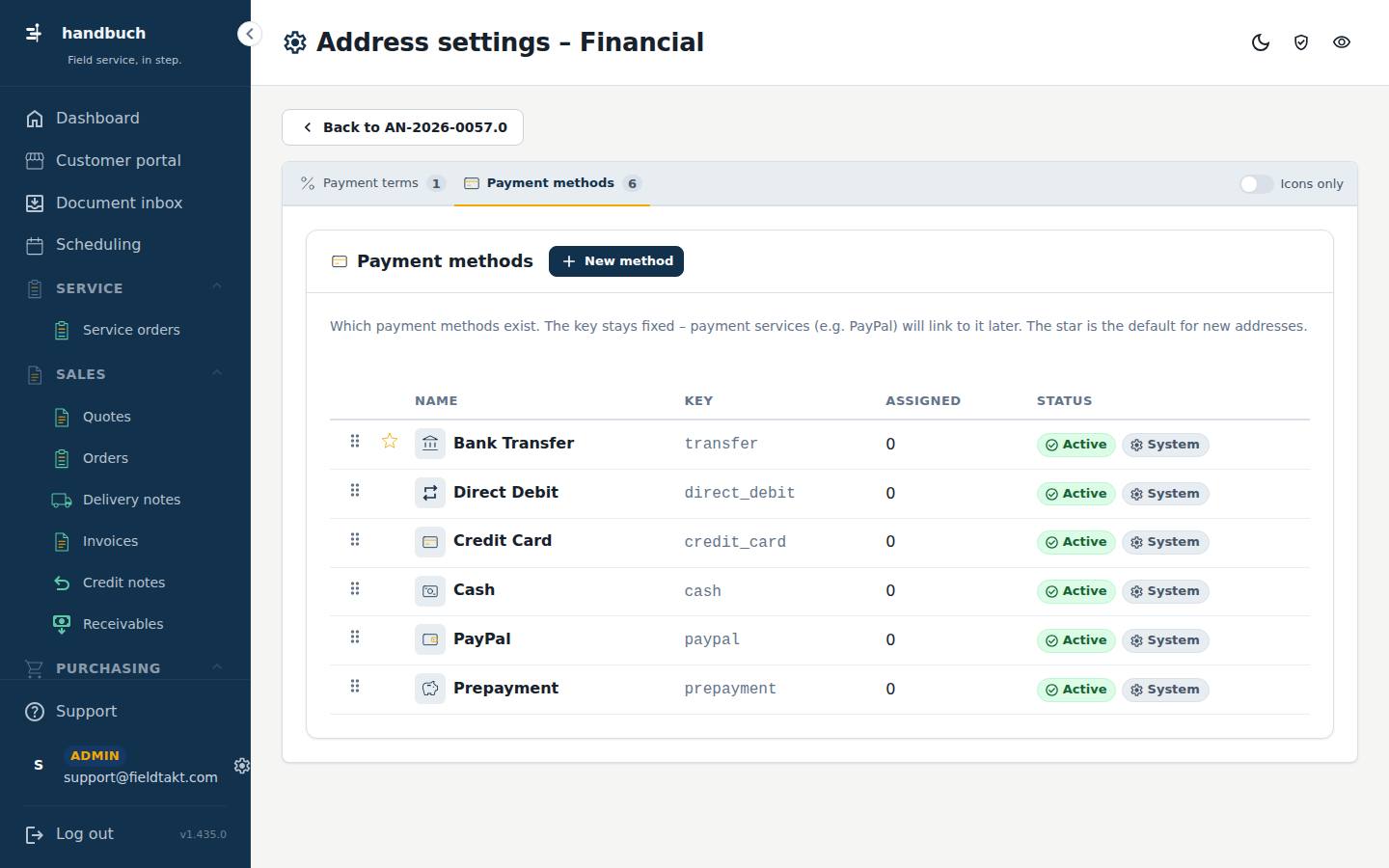
Task: Click the Prepayment row drag handle
Action: click(x=355, y=686)
